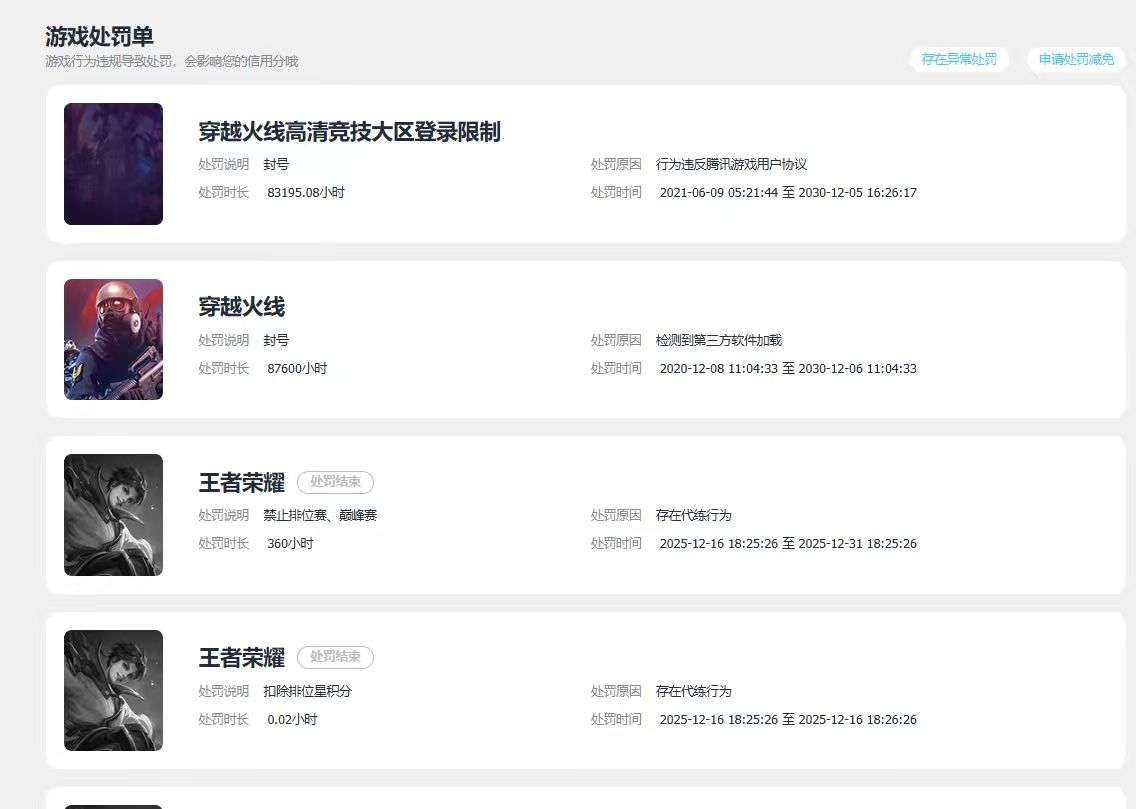This screenshot has height=809, width=1136.
Task: Select time range ending 2025-12-31 18:25:26
Action: [788, 544]
